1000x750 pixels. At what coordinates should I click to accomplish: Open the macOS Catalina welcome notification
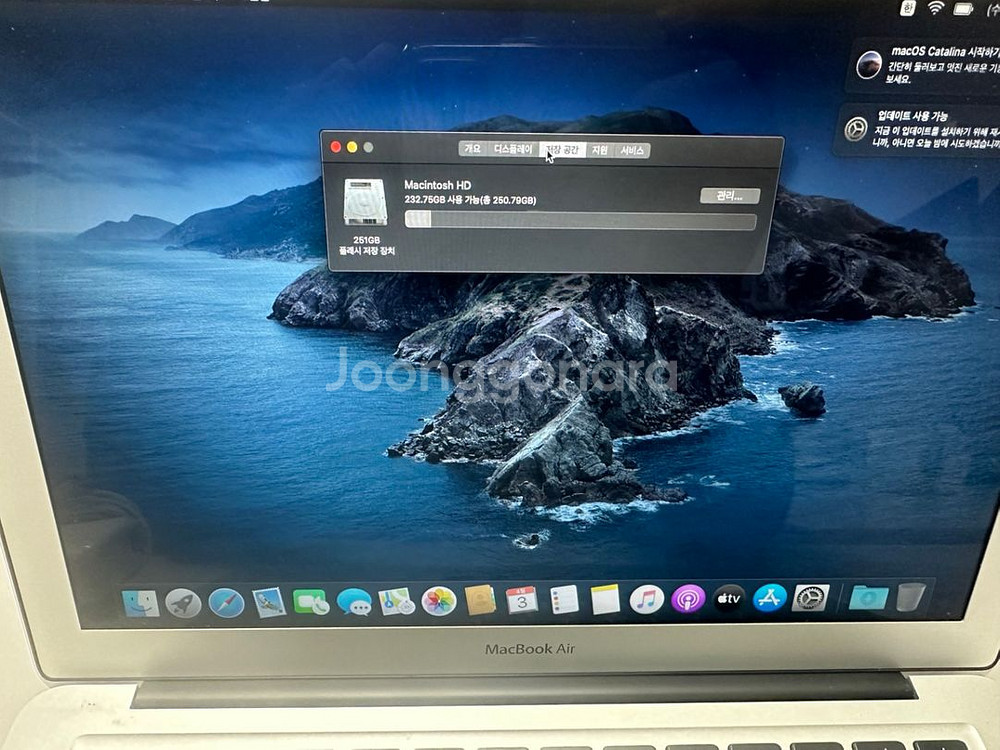(925, 65)
